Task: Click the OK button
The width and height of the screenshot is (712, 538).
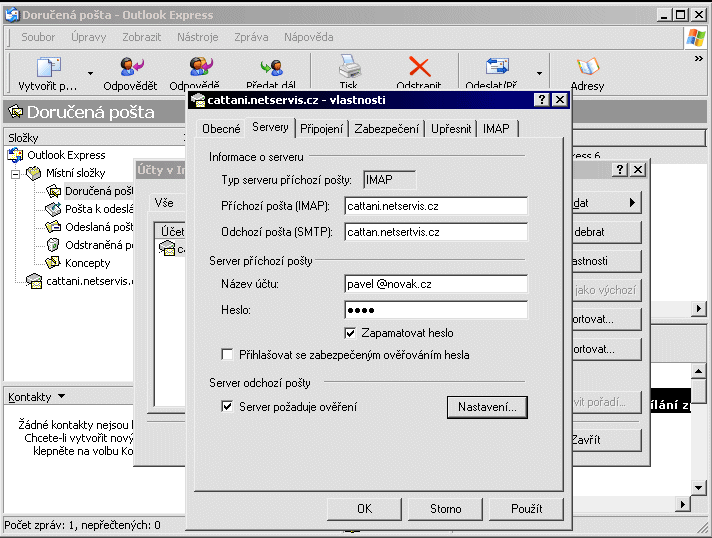Action: (364, 509)
